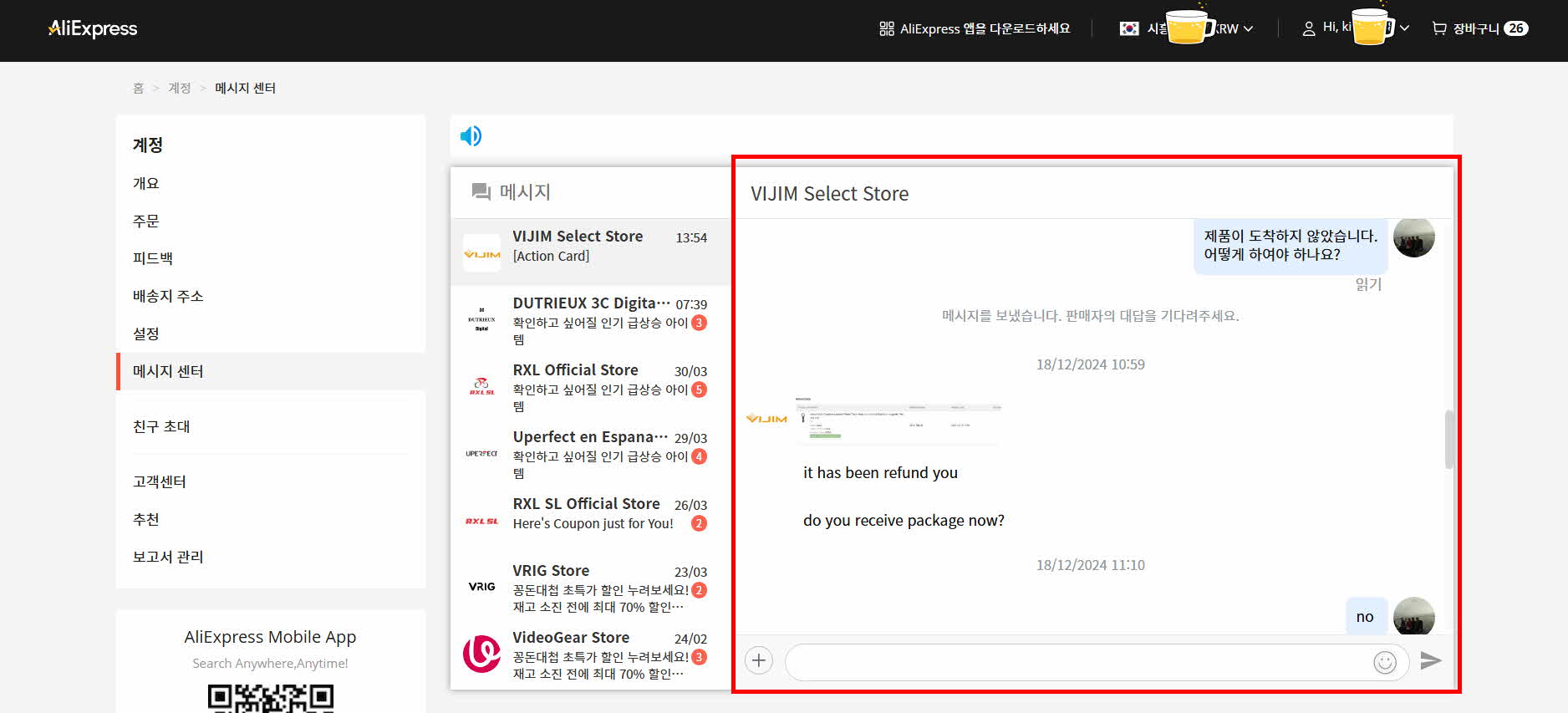This screenshot has height=713, width=1568.
Task: Click the mobile app QR code image
Action: (x=270, y=698)
